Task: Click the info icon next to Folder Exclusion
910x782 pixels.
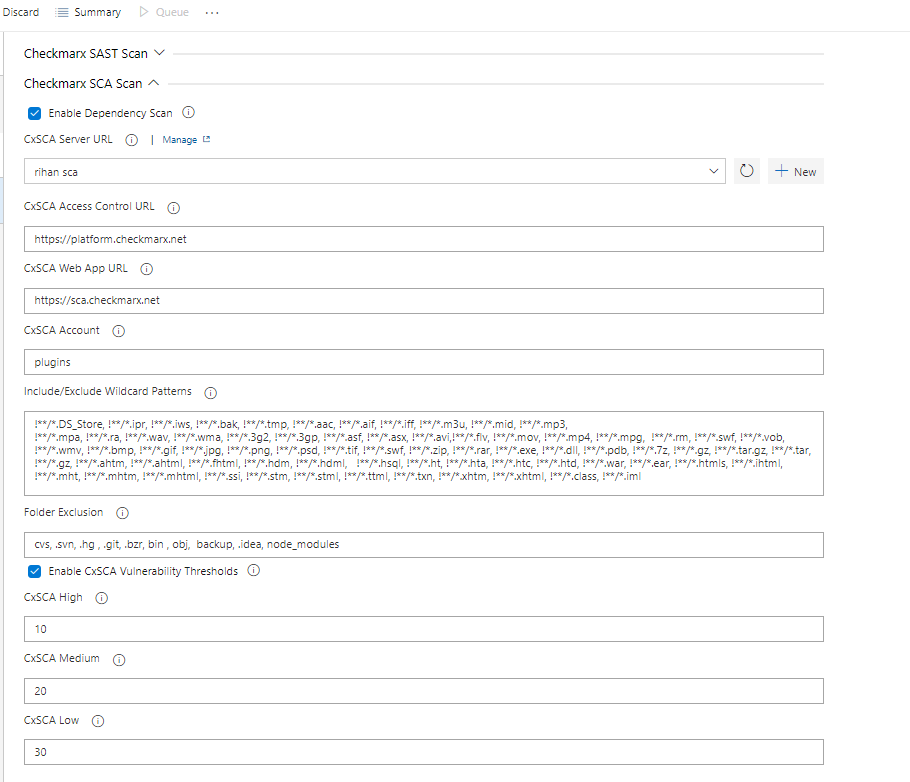Action: point(121,512)
